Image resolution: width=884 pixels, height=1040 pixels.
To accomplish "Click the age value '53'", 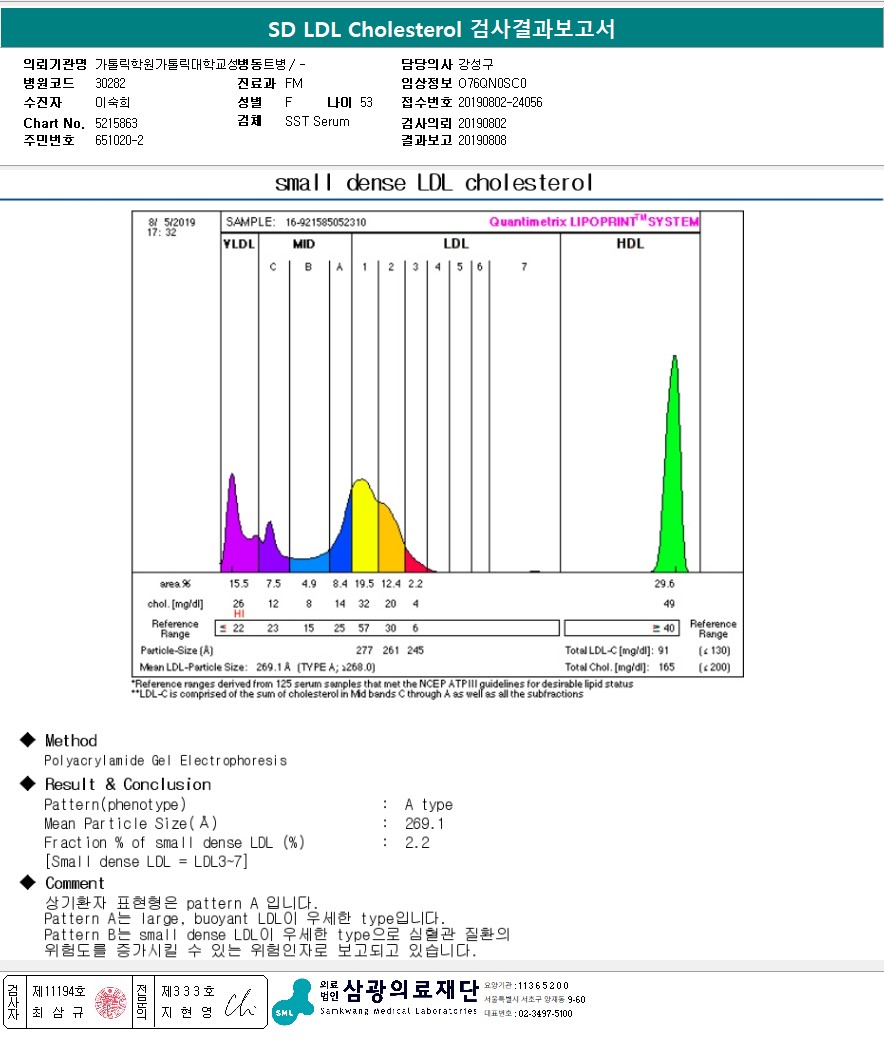I will coord(366,102).
